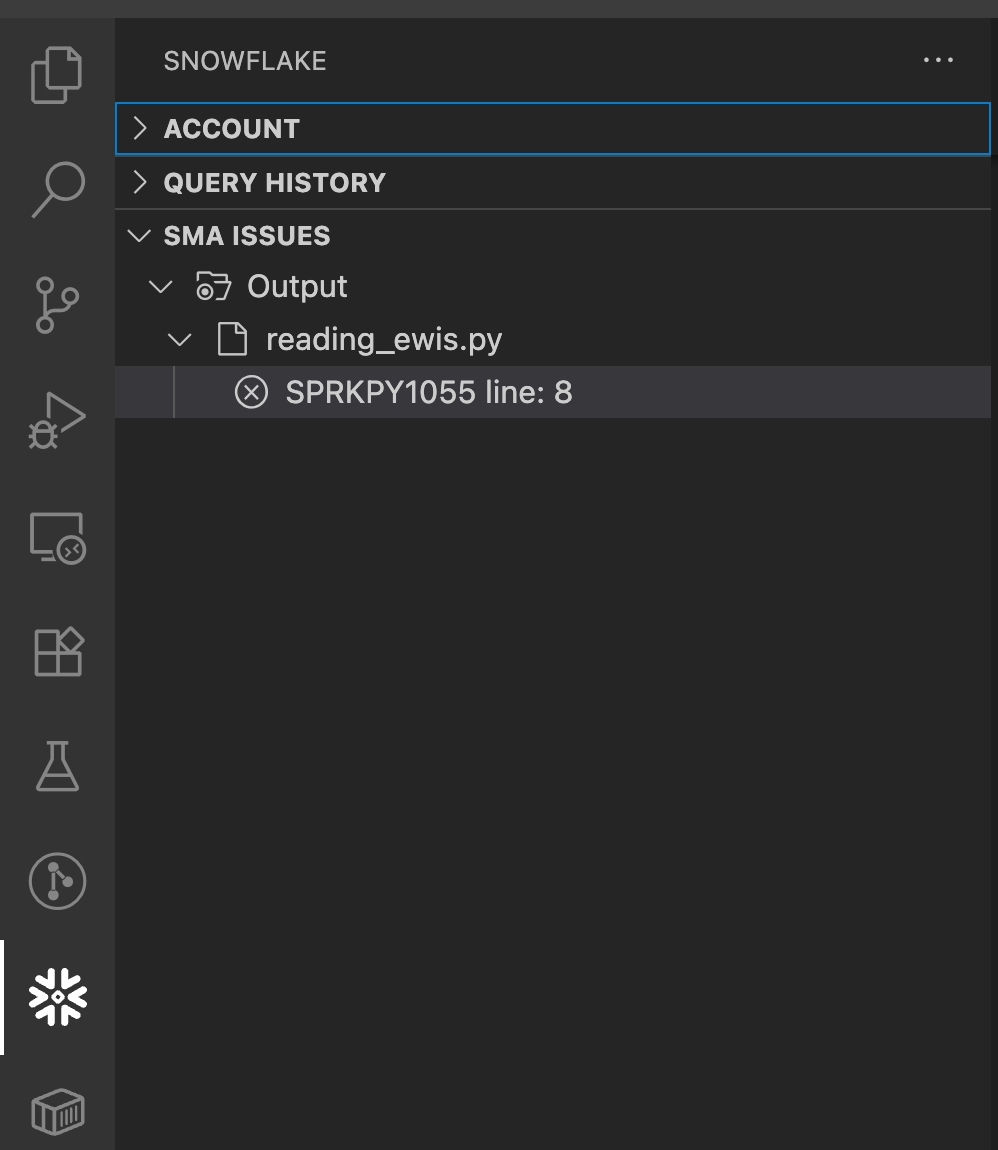Open the Testing flask view
Screen dimensions: 998x1150
coord(57,767)
